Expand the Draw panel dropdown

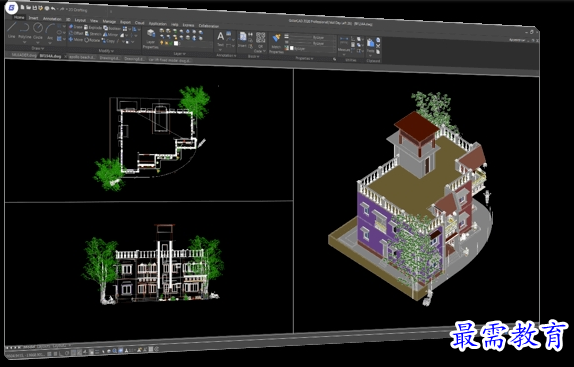pyautogui.click(x=37, y=48)
